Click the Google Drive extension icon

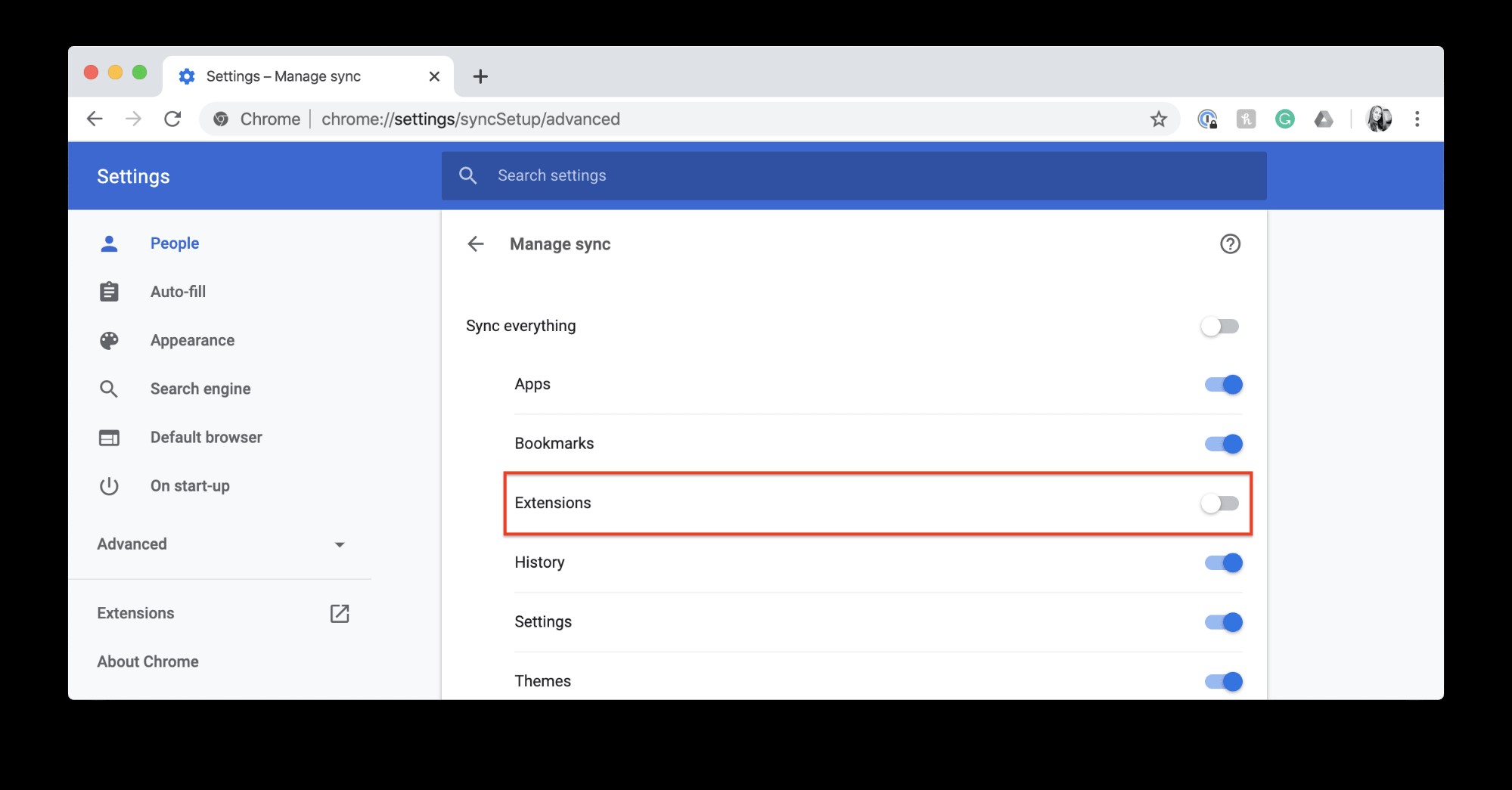point(1324,119)
